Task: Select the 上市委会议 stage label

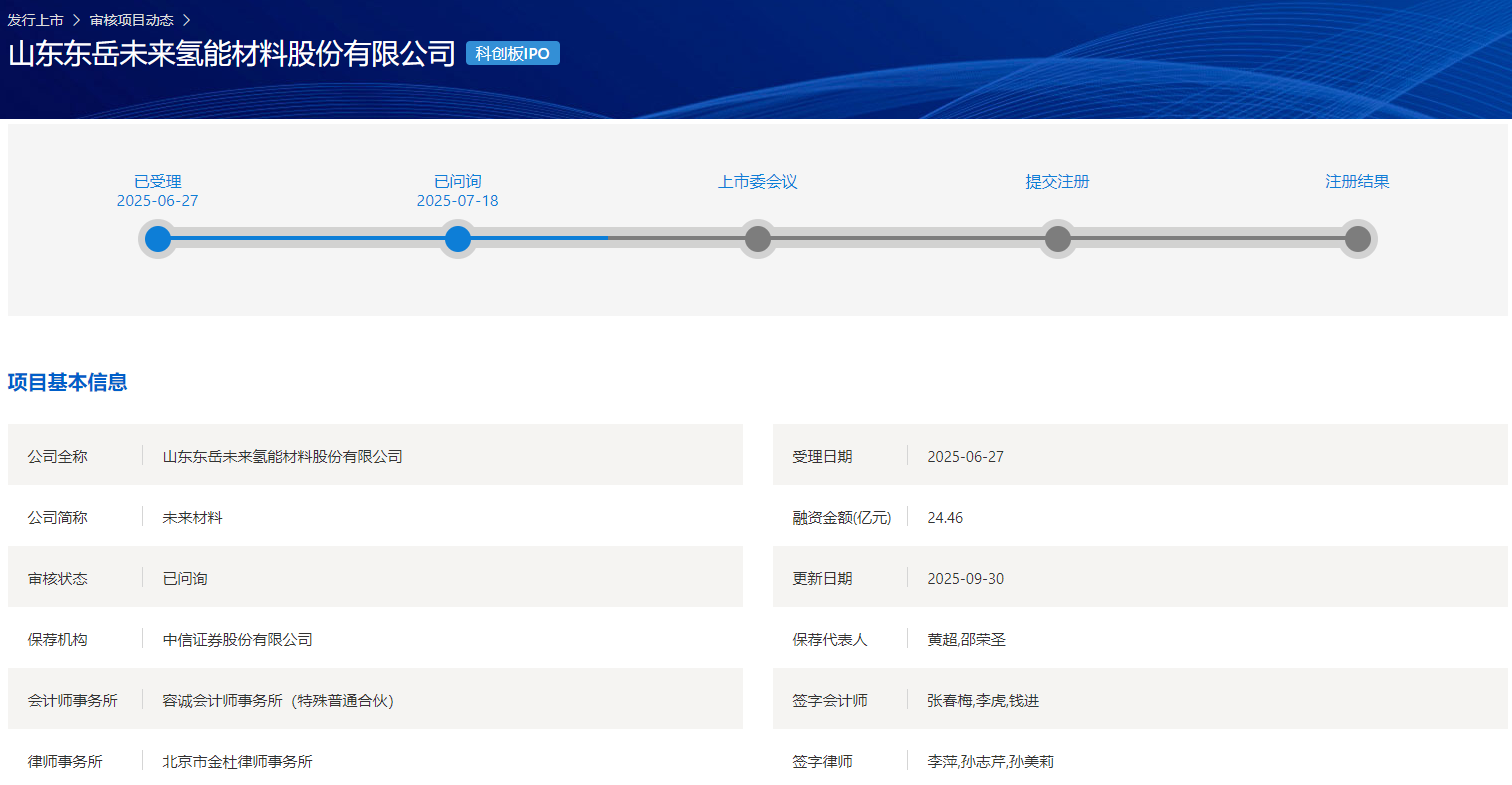Action: point(758,182)
